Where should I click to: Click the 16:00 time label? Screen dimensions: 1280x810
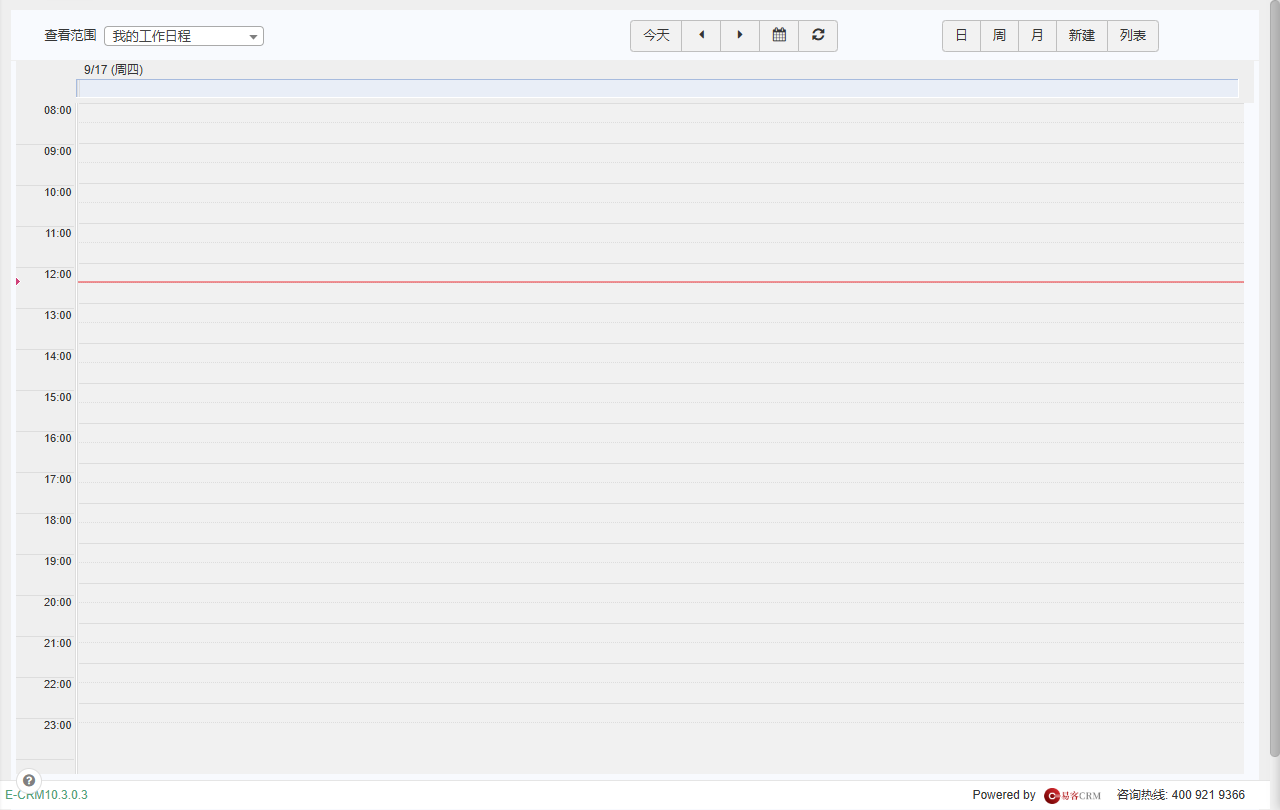(x=58, y=438)
